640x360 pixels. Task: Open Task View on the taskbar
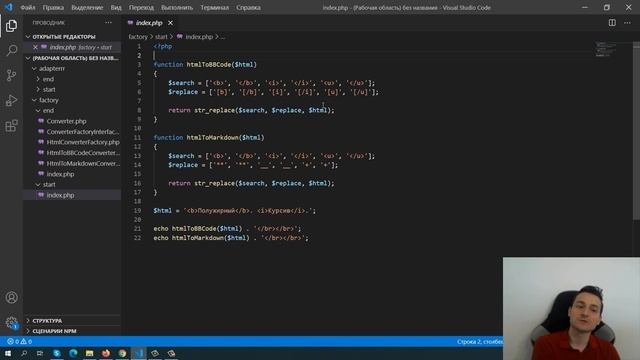[x=40, y=353]
